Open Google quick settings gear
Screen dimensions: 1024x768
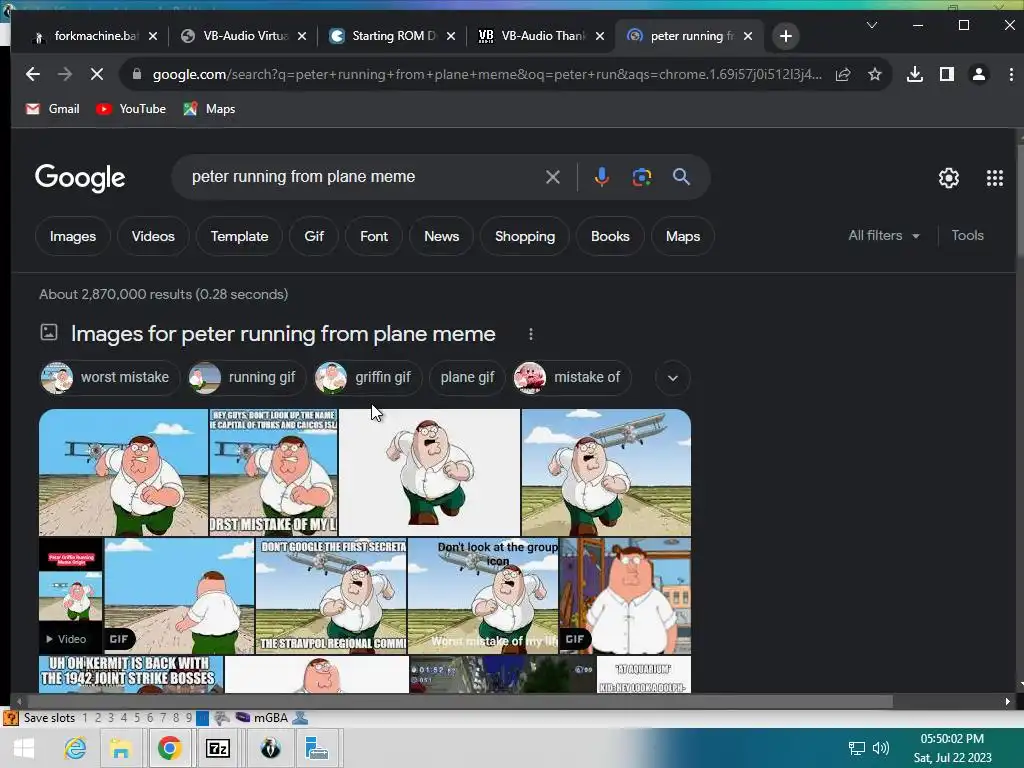[x=948, y=178]
